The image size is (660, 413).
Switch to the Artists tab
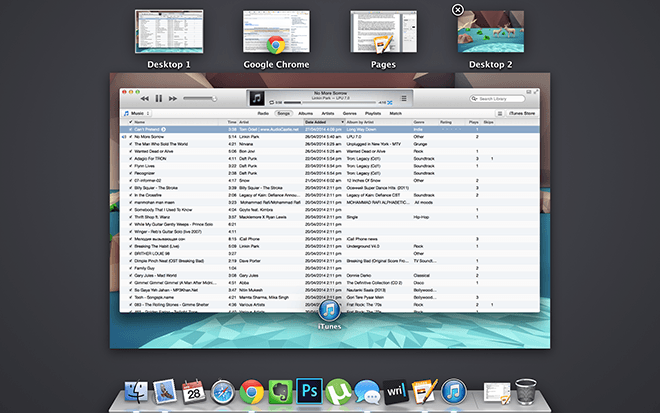[328, 114]
